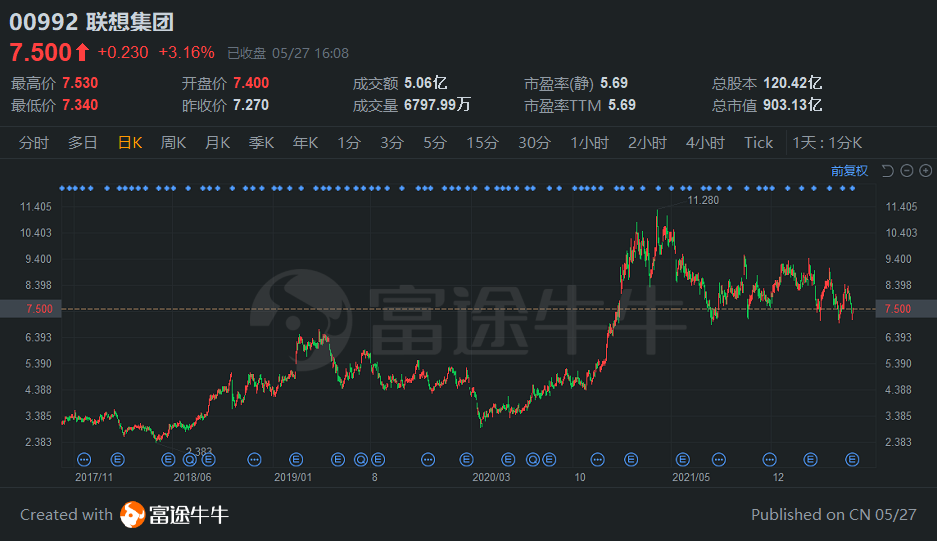Zoom in the chart with plus icon
The width and height of the screenshot is (937, 541).
pyautogui.click(x=926, y=171)
